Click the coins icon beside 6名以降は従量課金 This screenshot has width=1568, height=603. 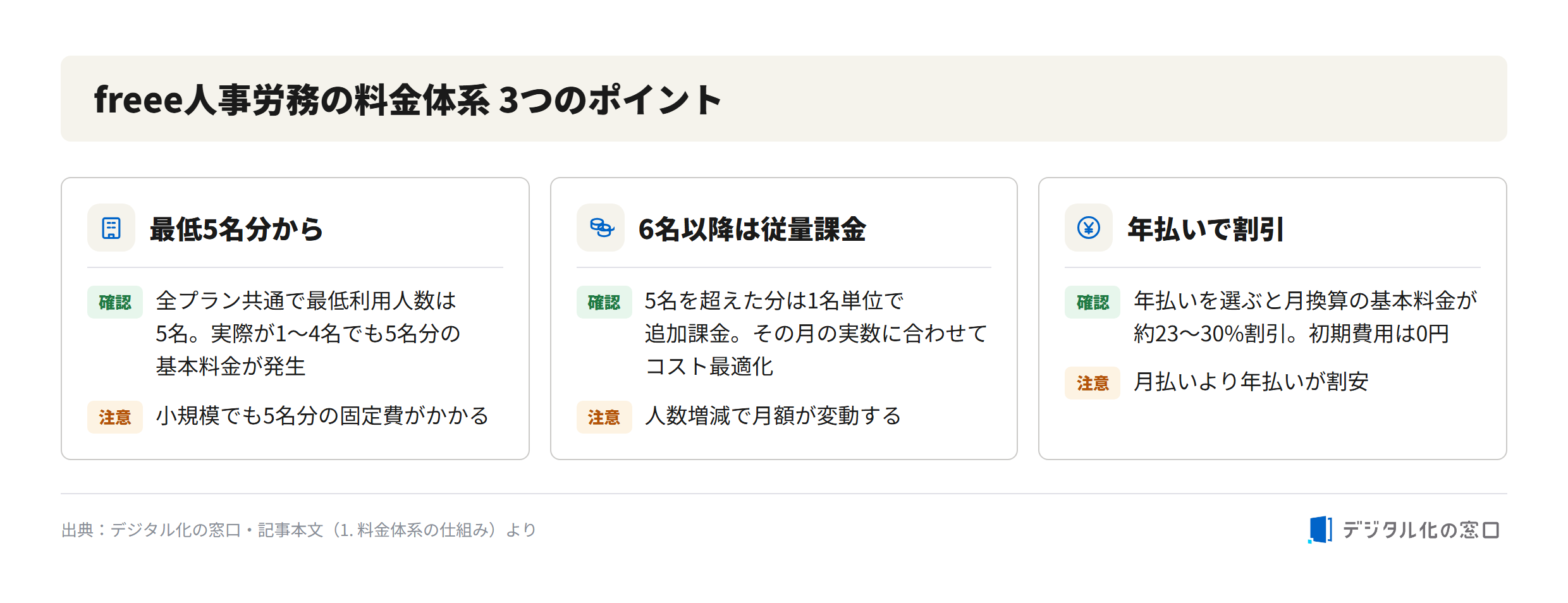[601, 228]
